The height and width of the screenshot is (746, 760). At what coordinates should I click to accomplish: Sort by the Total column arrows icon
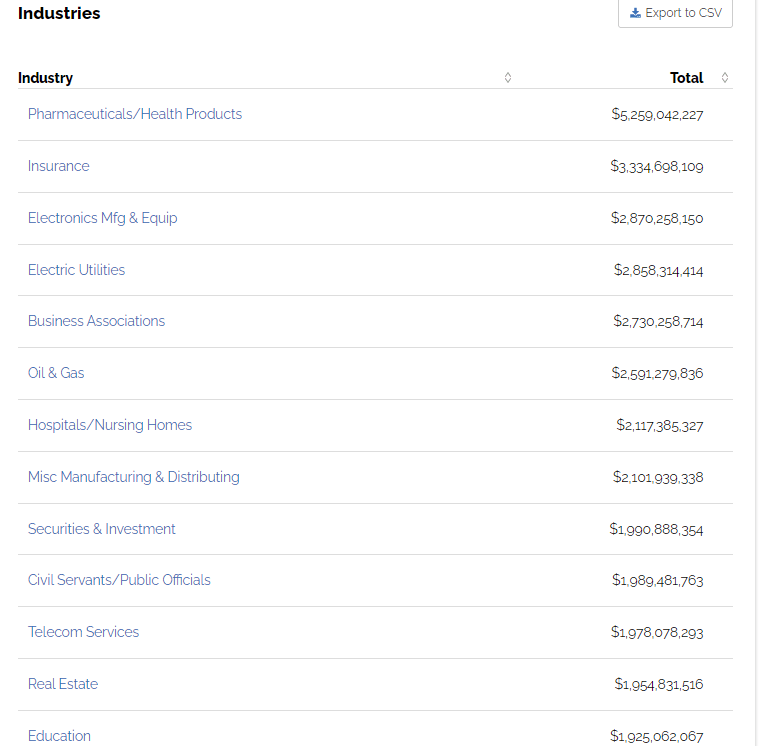[725, 78]
